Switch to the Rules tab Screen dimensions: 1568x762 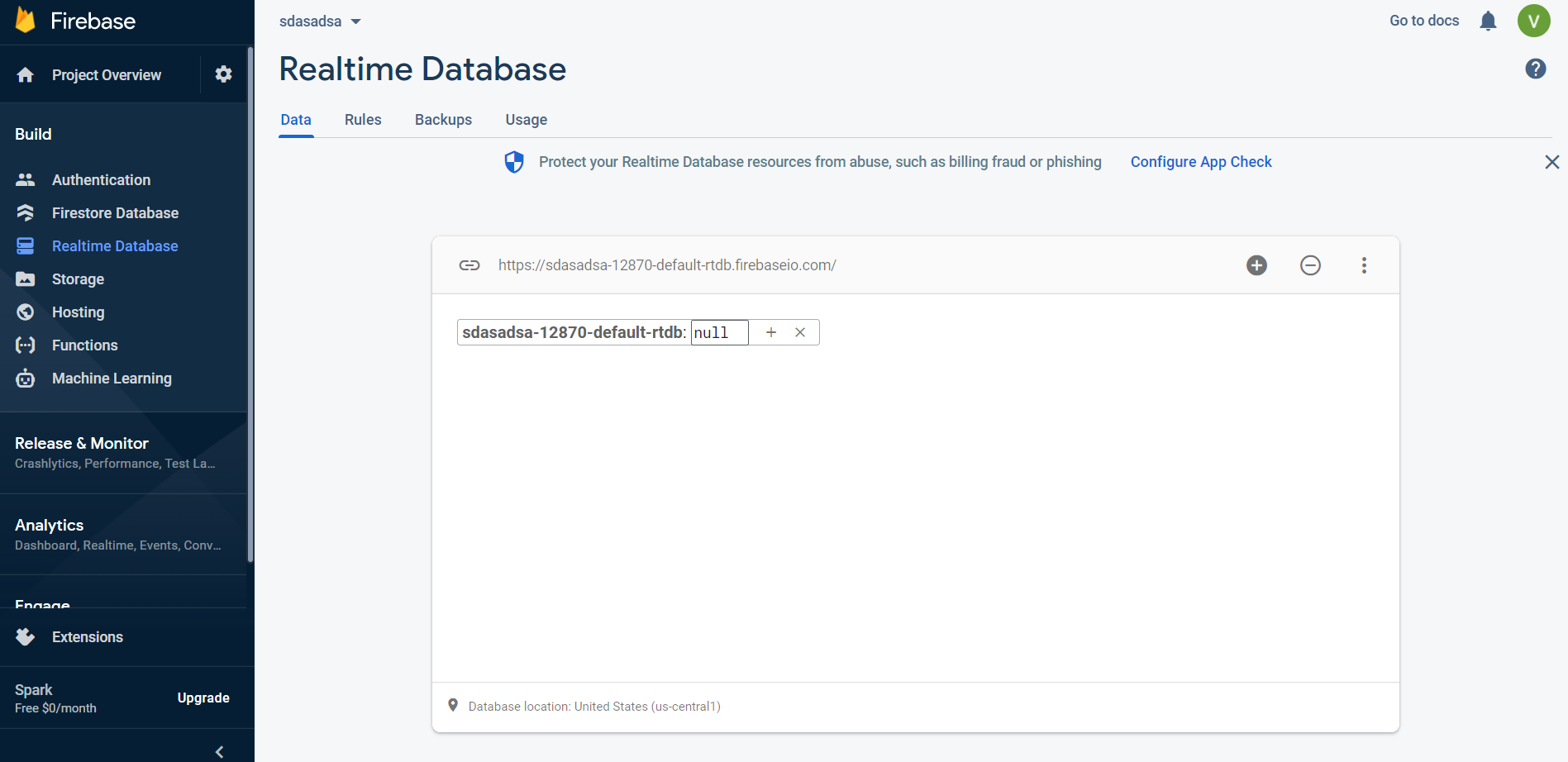(x=363, y=120)
